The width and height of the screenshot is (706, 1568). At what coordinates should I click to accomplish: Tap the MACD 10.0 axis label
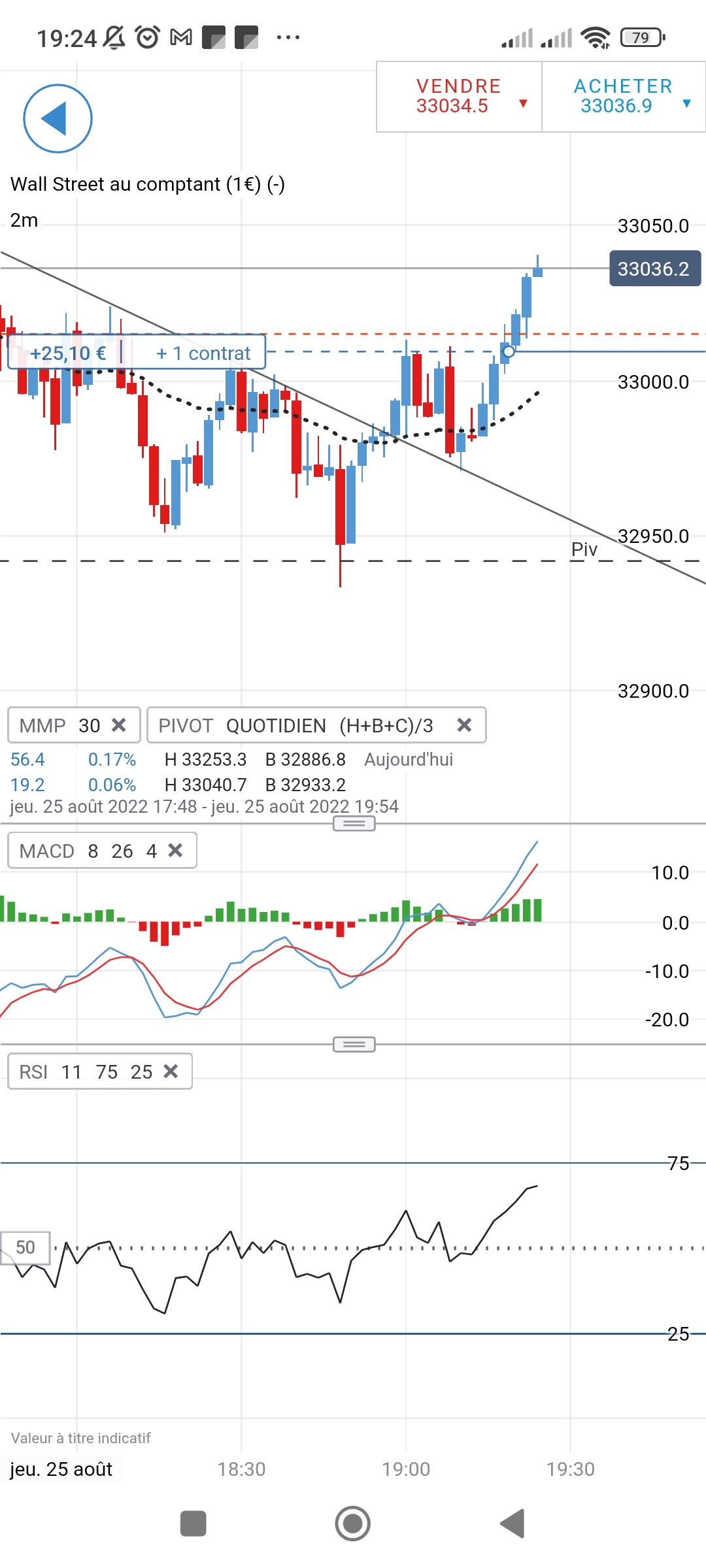coord(670,873)
